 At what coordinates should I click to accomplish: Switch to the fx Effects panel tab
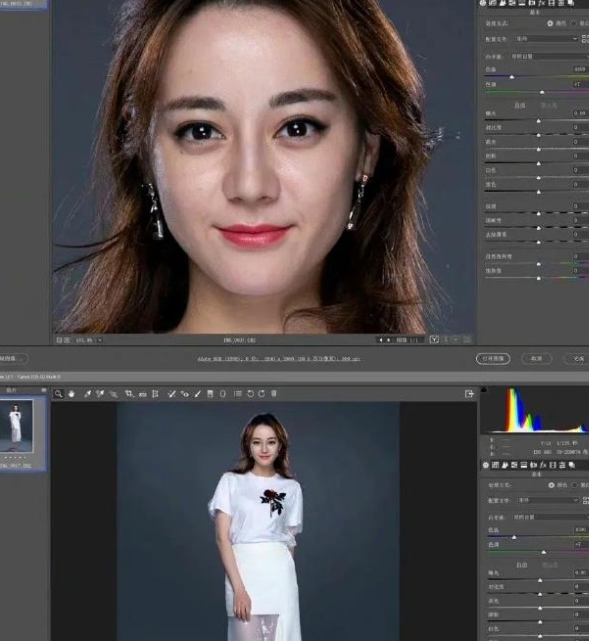coord(543,465)
